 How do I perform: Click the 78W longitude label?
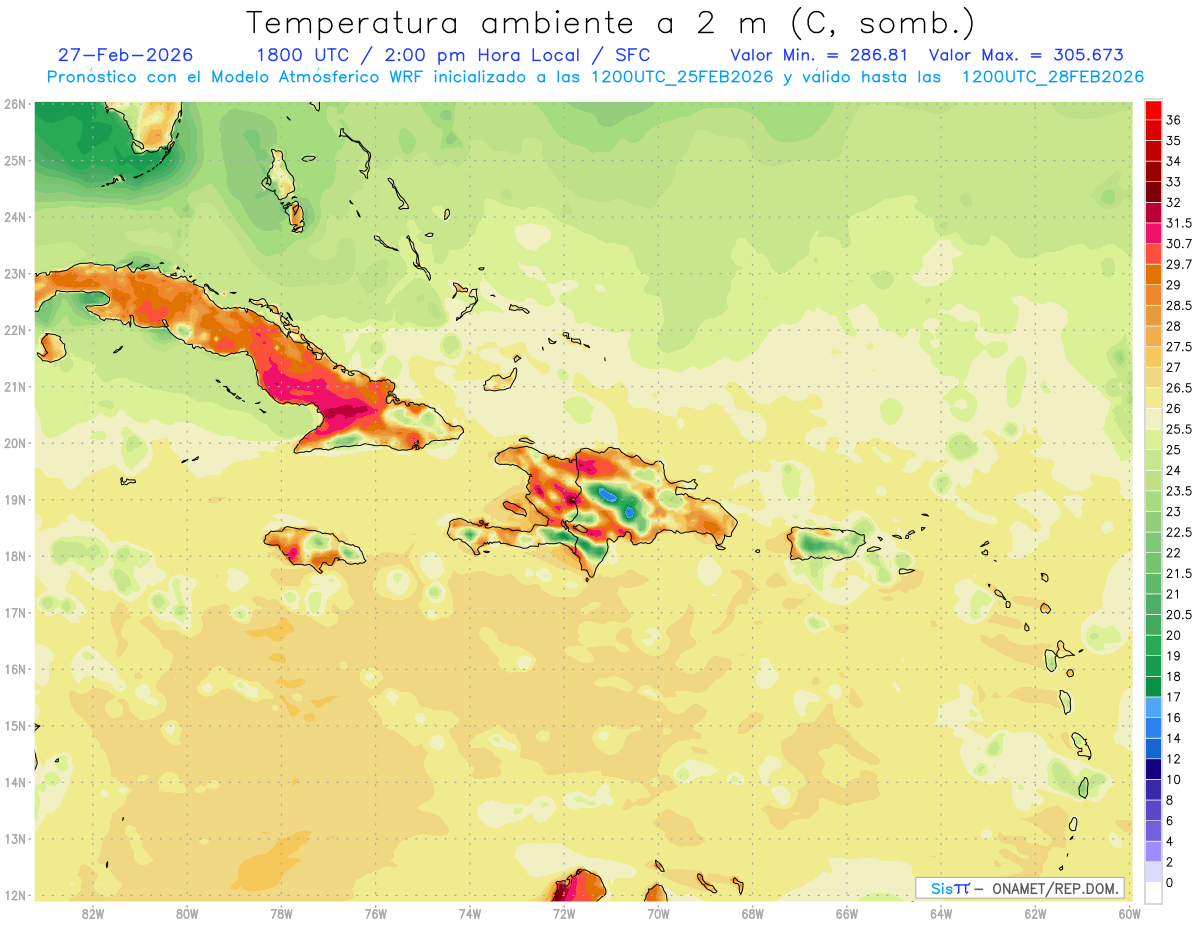[281, 913]
